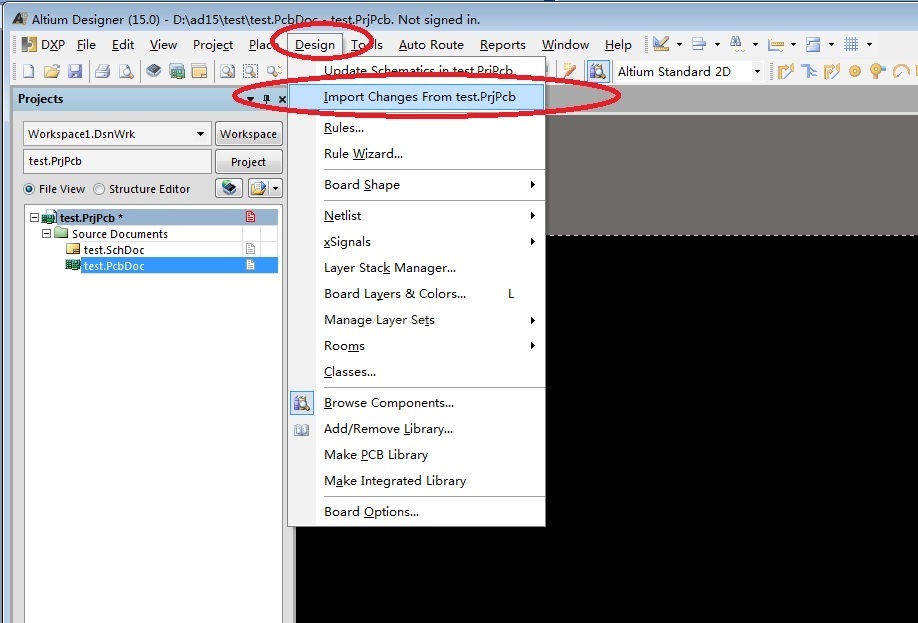
Task: Click the highlight pencil toolbar icon
Action: 569,71
